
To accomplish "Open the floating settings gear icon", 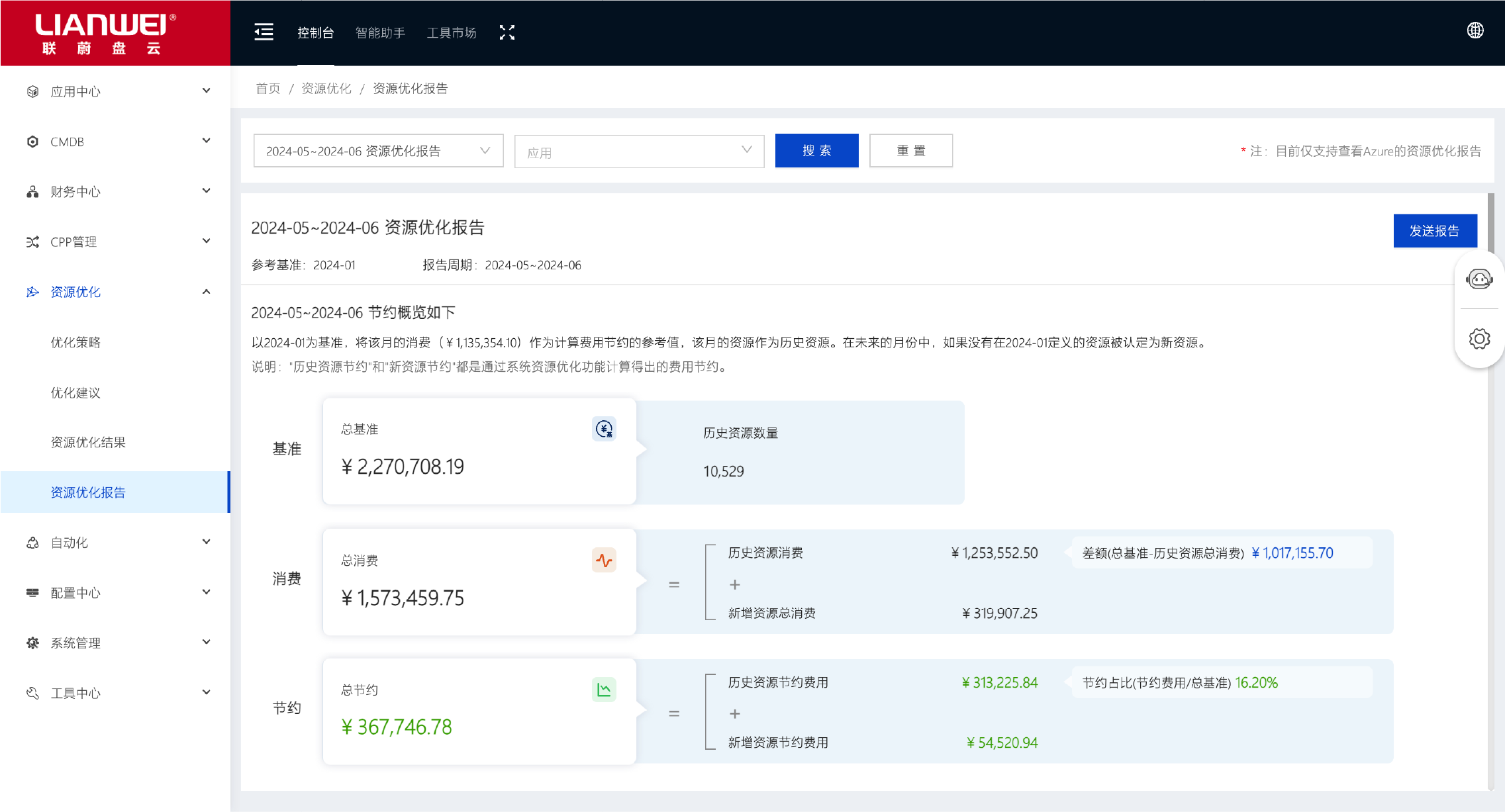I will [1479, 339].
